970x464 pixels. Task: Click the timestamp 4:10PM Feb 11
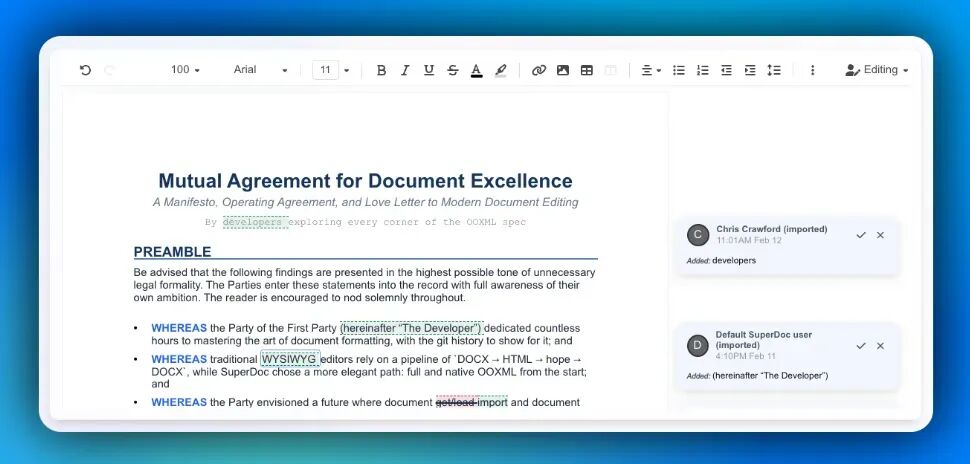[x=745, y=356]
